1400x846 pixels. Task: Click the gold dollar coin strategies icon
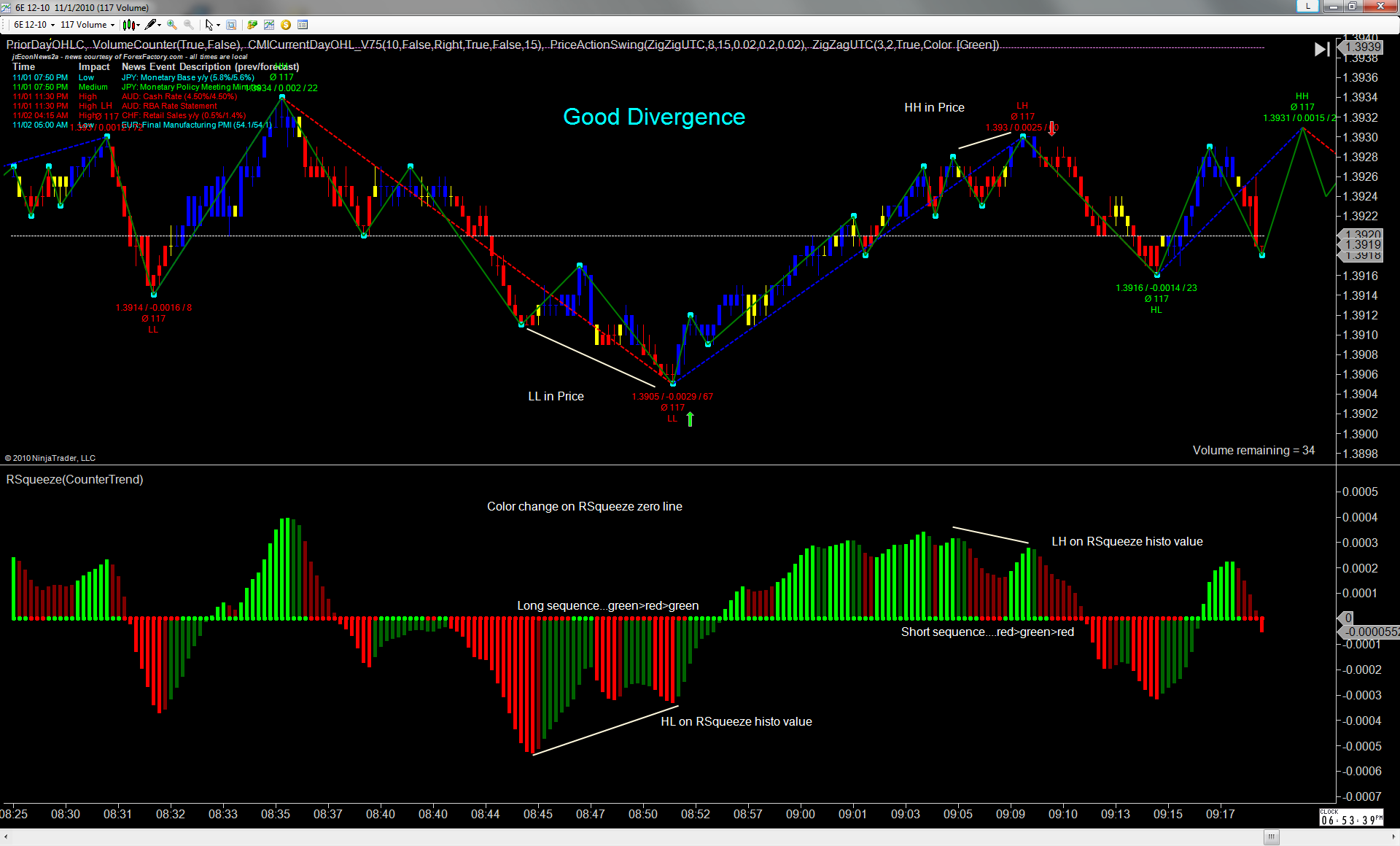click(286, 25)
